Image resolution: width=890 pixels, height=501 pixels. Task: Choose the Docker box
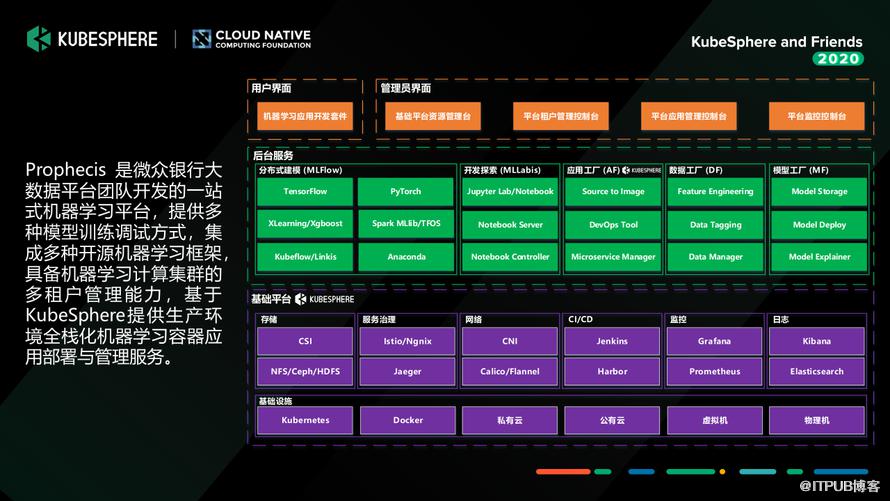pyautogui.click(x=408, y=420)
